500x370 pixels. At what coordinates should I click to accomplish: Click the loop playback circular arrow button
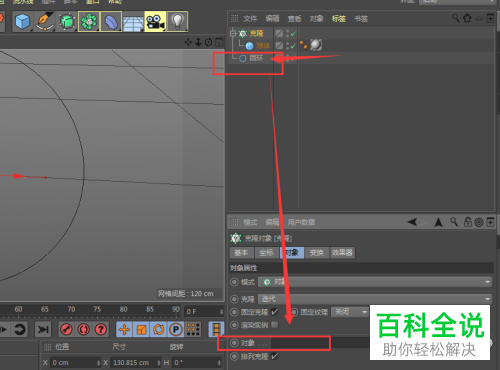click(20, 329)
